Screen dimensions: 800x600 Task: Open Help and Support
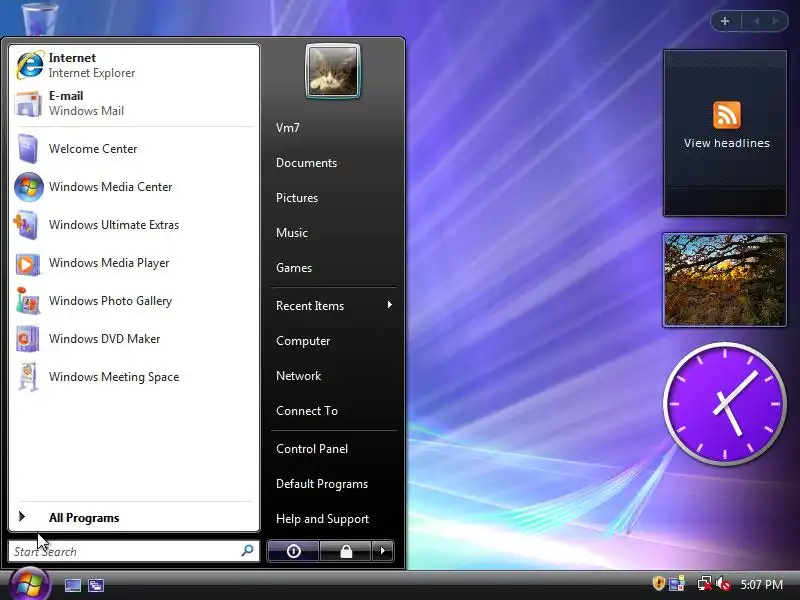point(322,519)
